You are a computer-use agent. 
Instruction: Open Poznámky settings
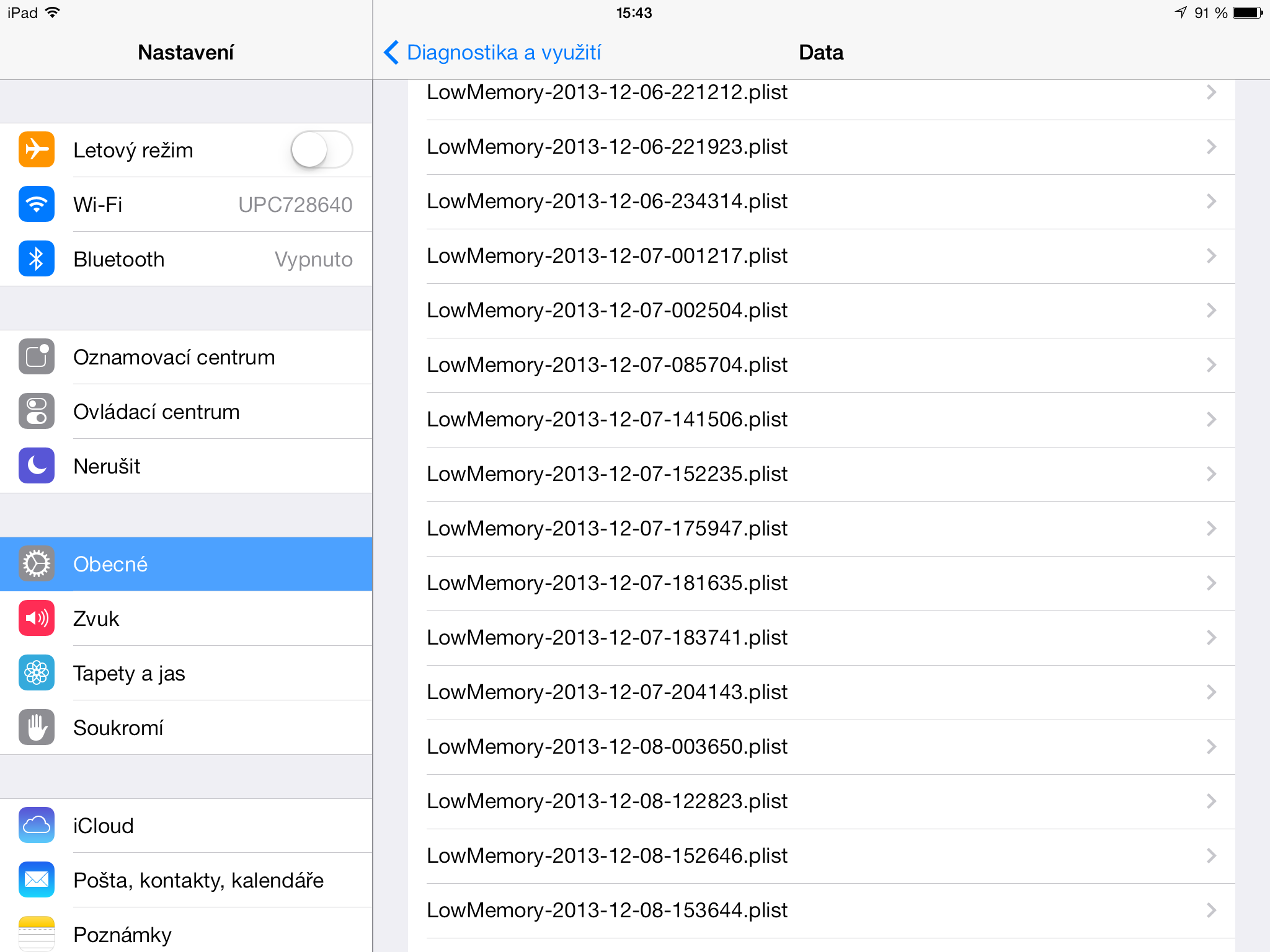point(186,930)
